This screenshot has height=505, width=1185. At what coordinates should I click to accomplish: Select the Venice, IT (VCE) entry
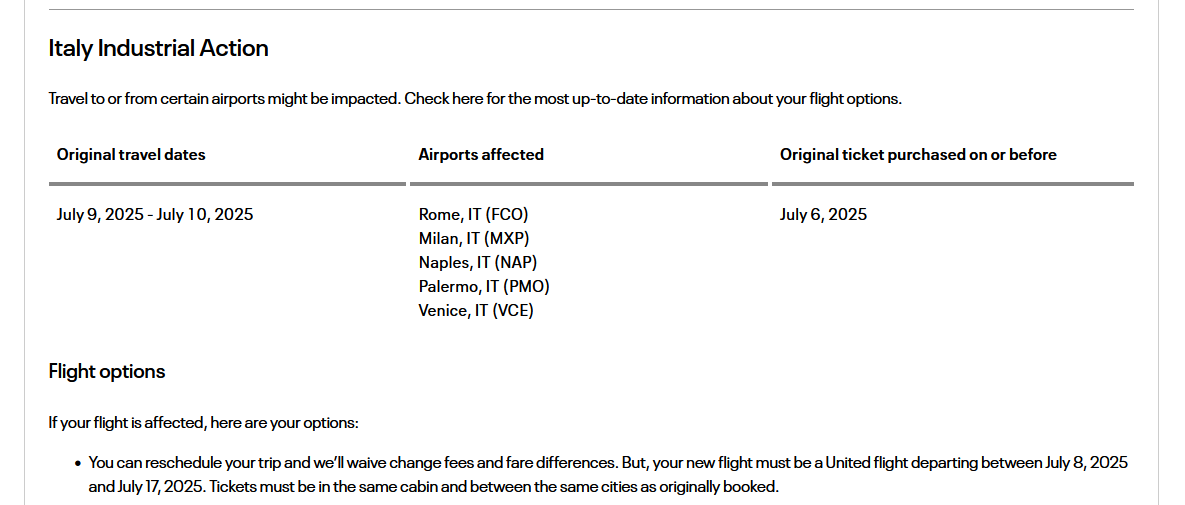pos(476,310)
